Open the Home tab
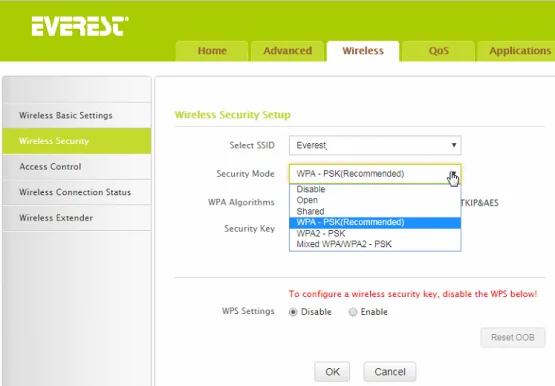 [212, 51]
